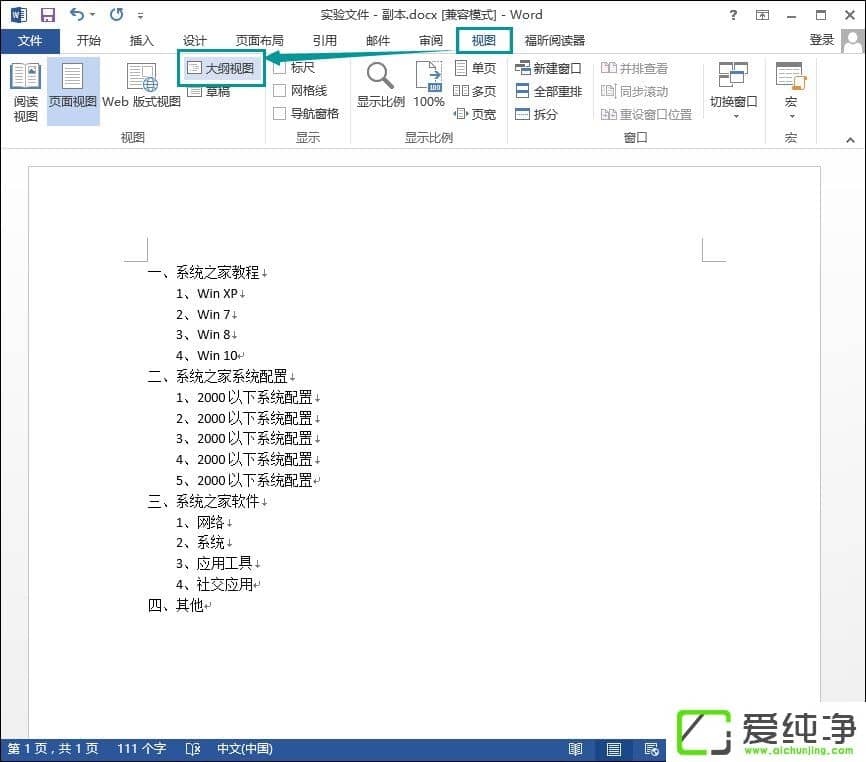Click the Undo arrow icon
The height and width of the screenshot is (762, 866).
click(x=77, y=15)
